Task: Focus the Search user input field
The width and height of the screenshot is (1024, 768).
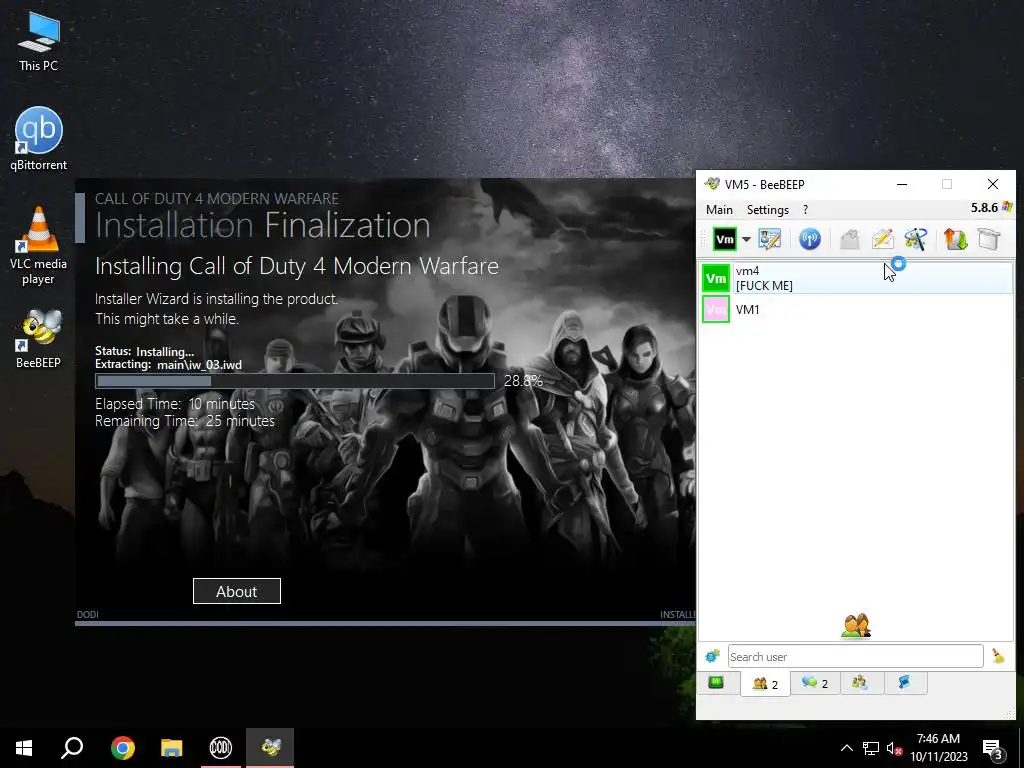Action: (x=856, y=656)
